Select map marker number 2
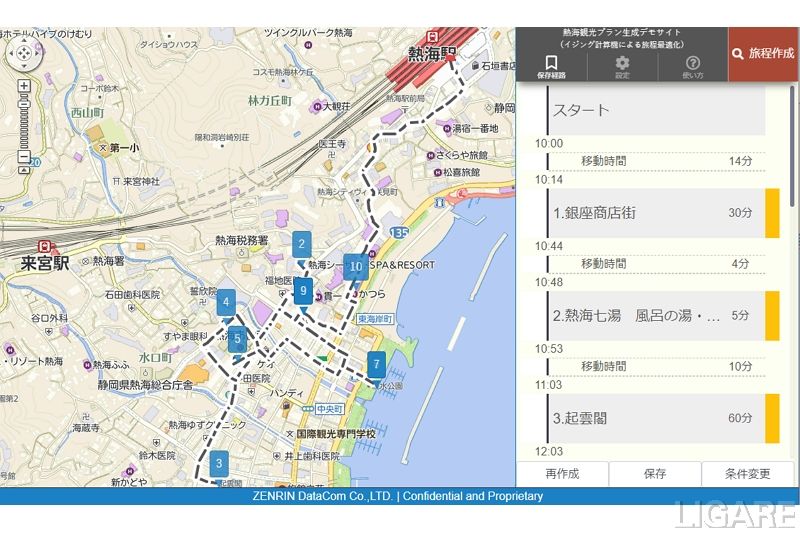 click(301, 244)
